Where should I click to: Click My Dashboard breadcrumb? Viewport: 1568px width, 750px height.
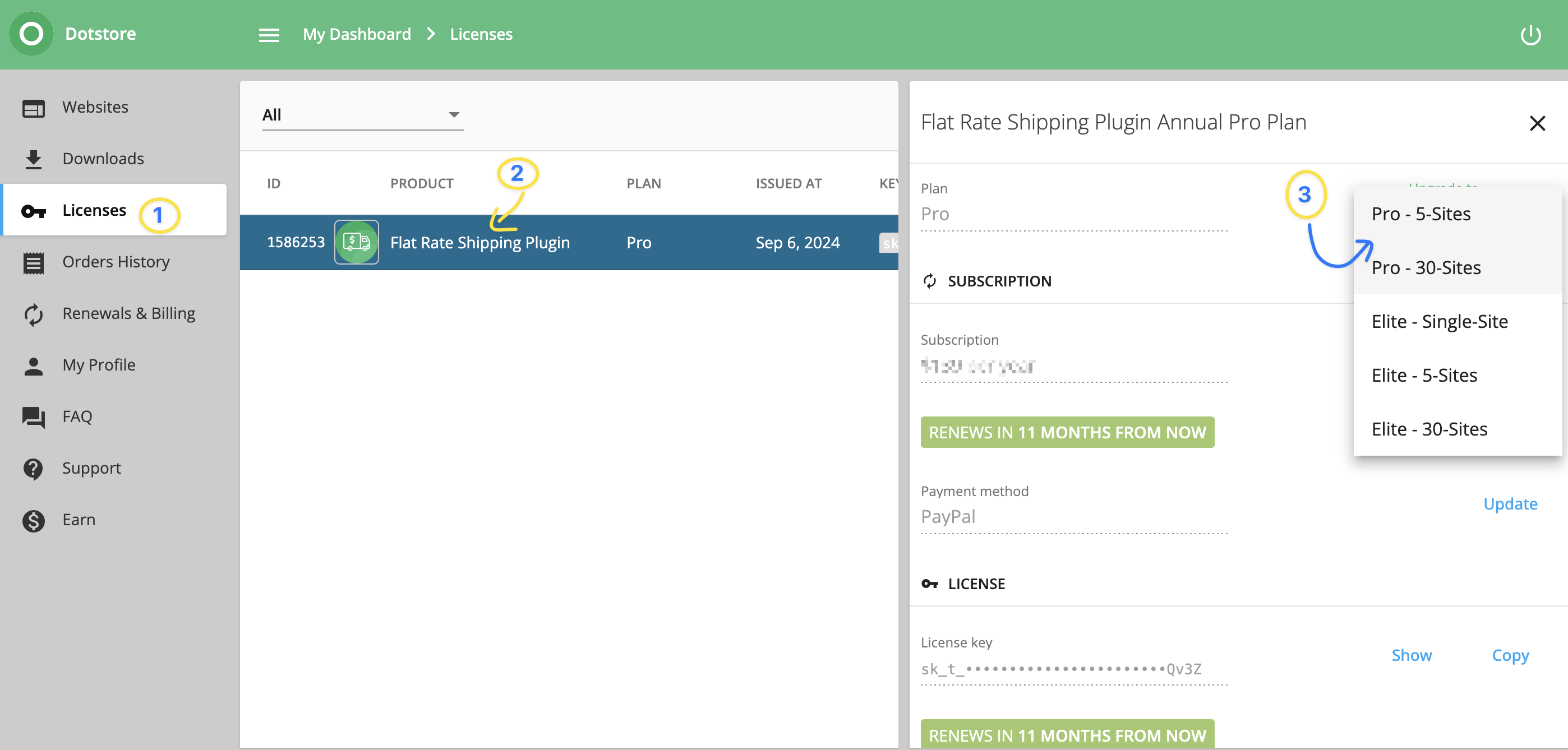pyautogui.click(x=357, y=34)
